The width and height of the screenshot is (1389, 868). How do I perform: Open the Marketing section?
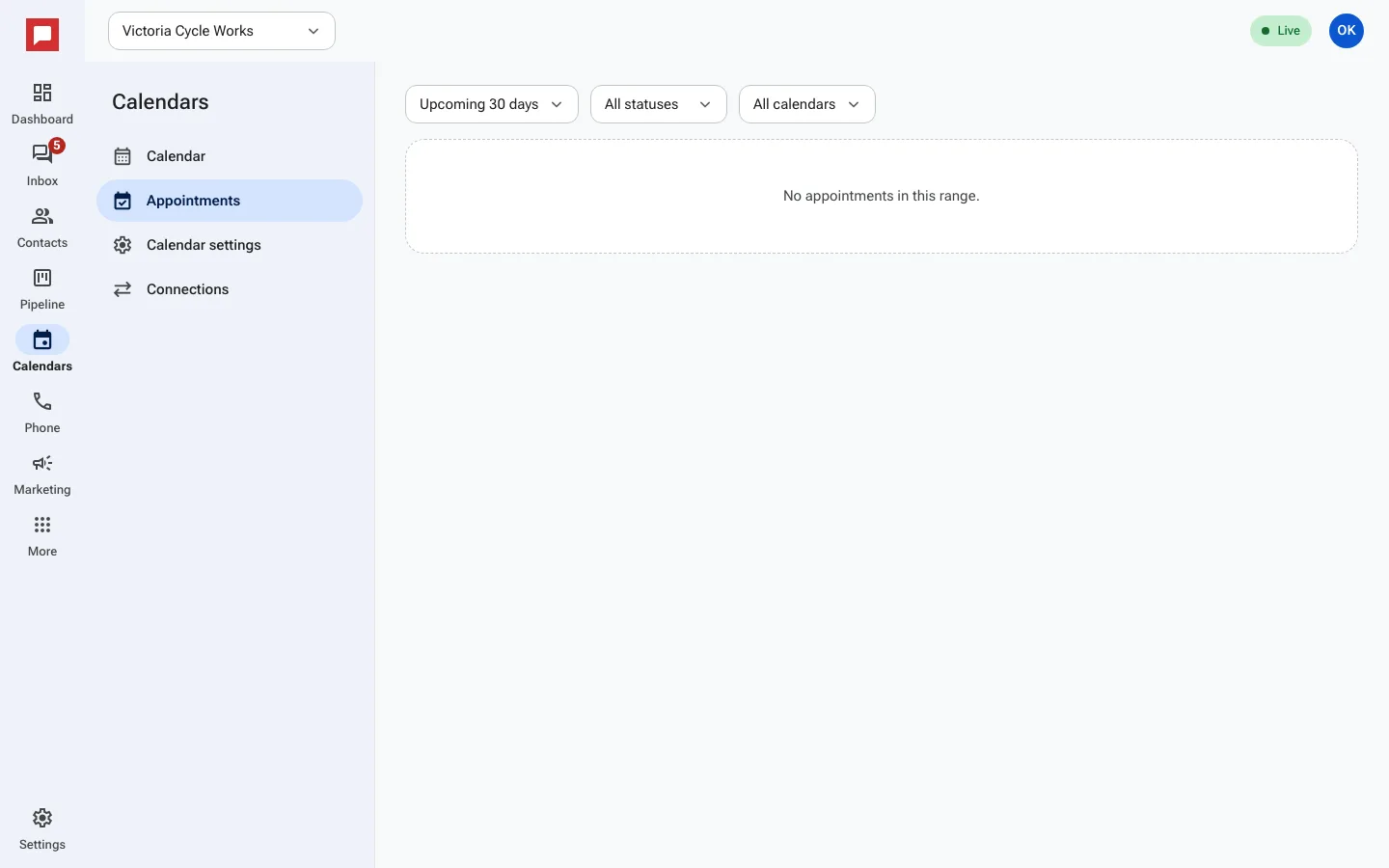click(x=42, y=475)
